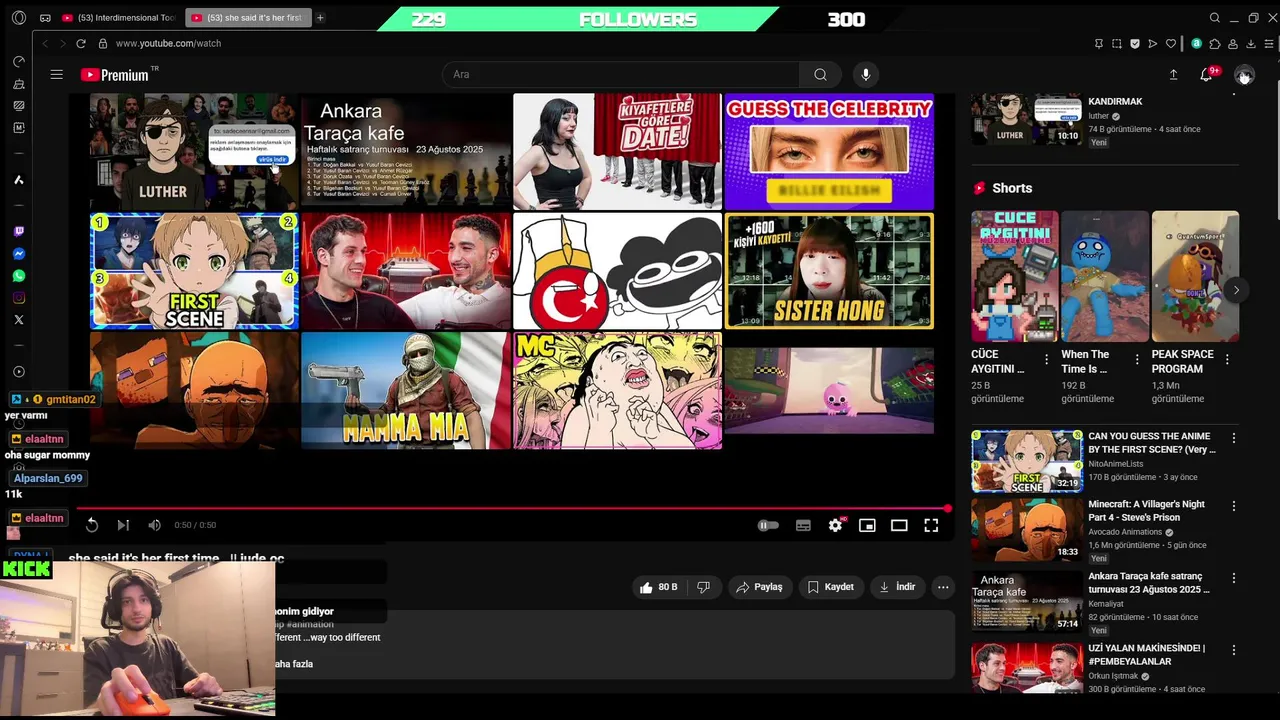1280x720 pixels.
Task: Start voice search with microphone icon
Action: click(866, 75)
